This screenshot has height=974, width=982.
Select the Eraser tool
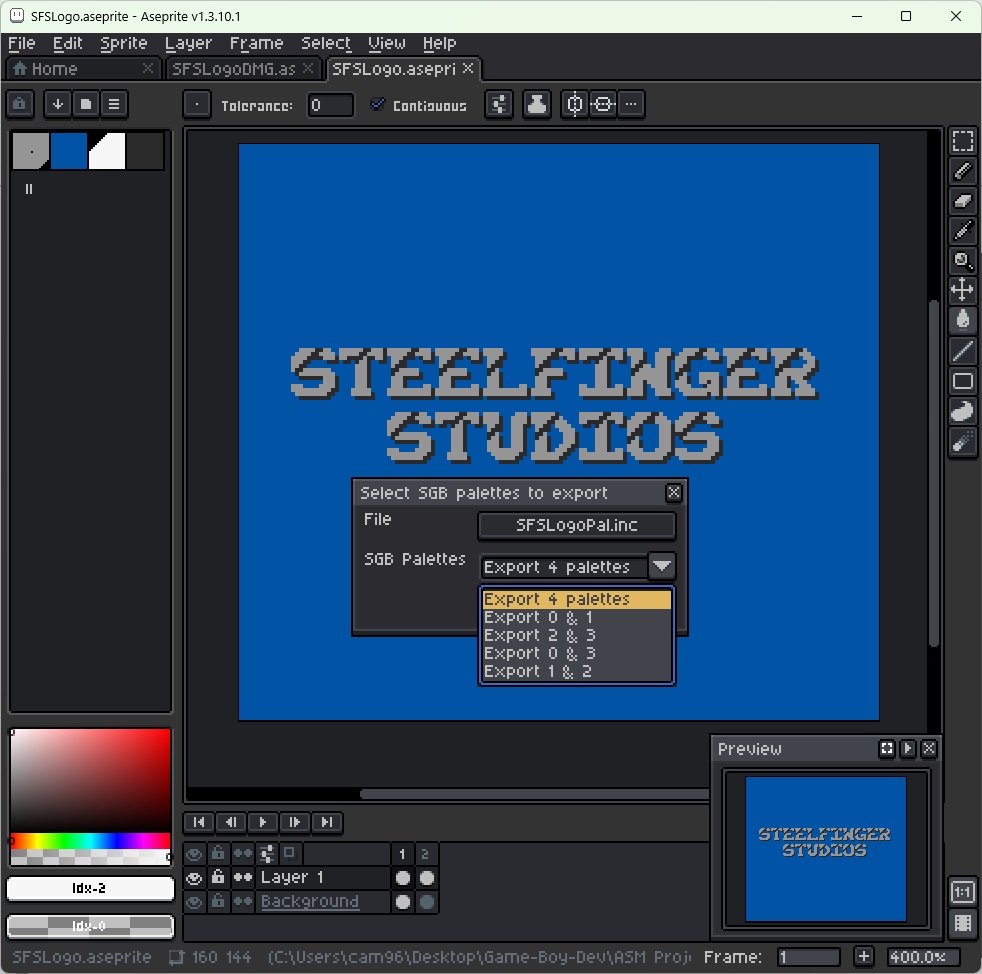point(963,200)
